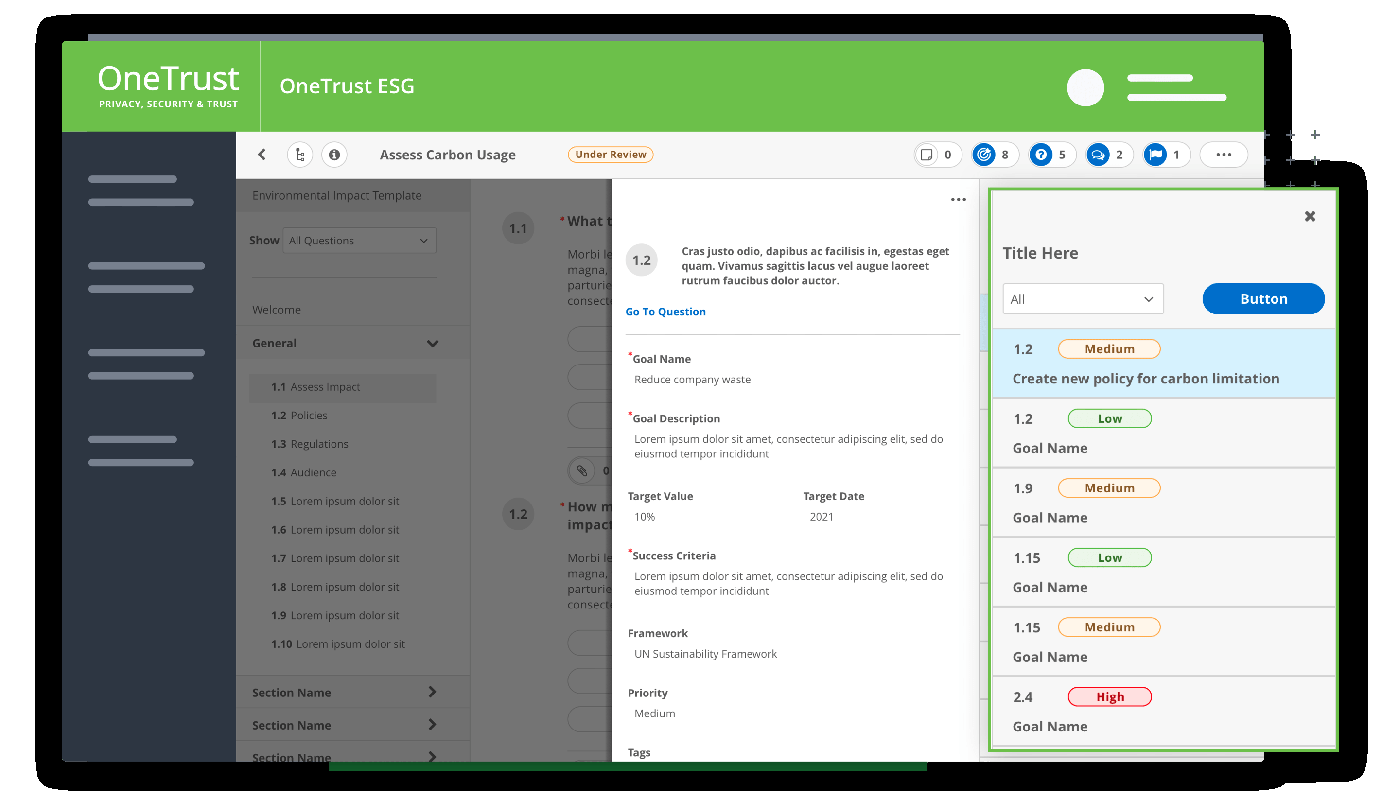View assessment info via the info icon
The image size is (1400, 800).
pos(334,154)
